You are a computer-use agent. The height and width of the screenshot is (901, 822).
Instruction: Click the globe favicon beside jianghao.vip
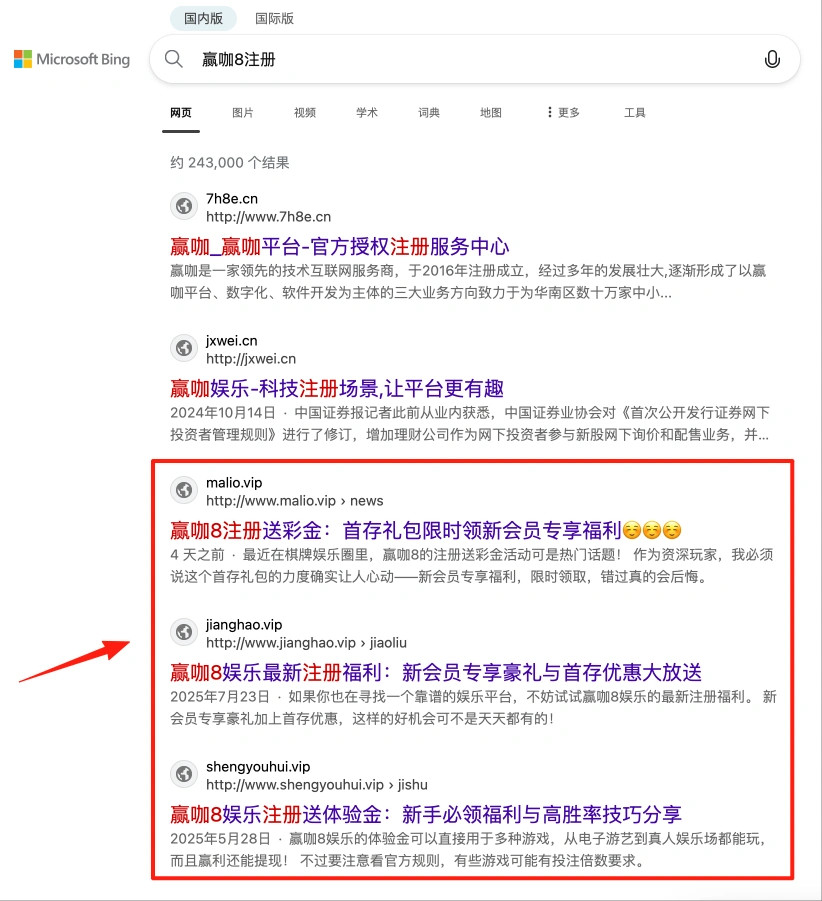(x=183, y=632)
